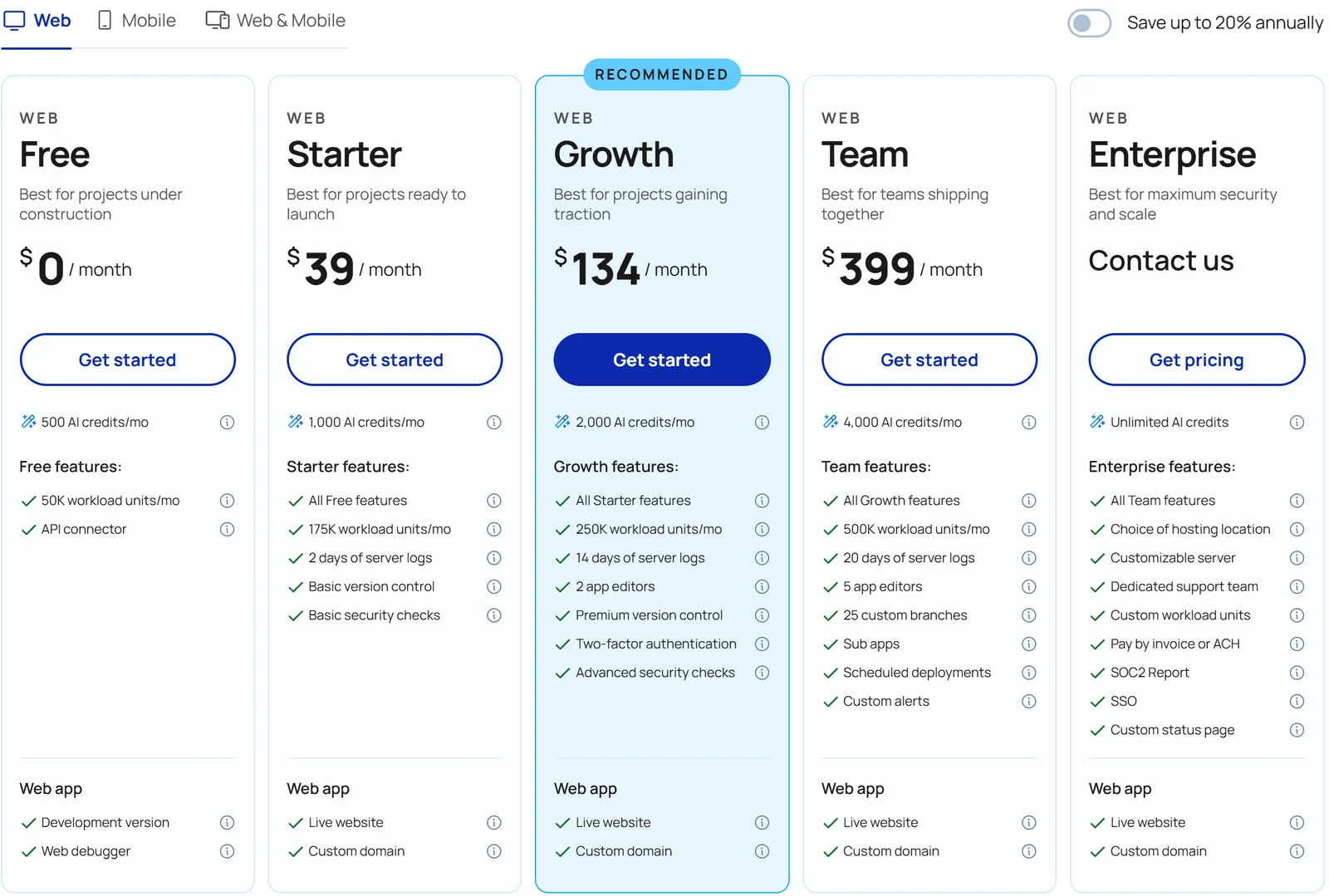This screenshot has height=896, width=1329.
Task: Show info for All Growth features
Action: coord(1029,501)
